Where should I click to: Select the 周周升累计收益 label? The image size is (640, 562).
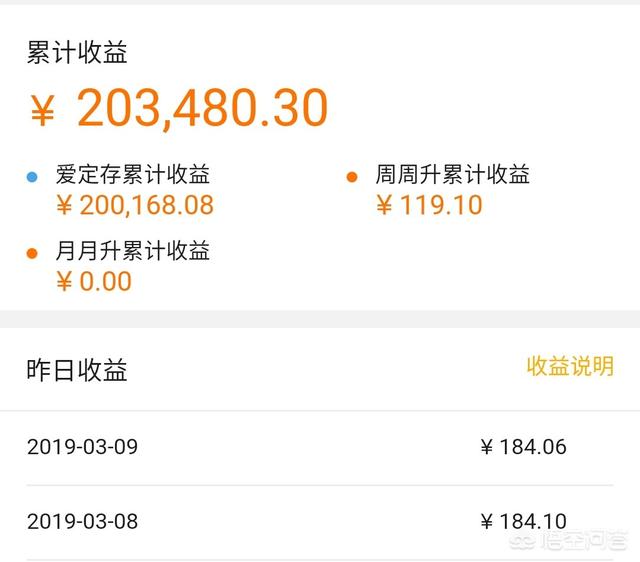453,175
